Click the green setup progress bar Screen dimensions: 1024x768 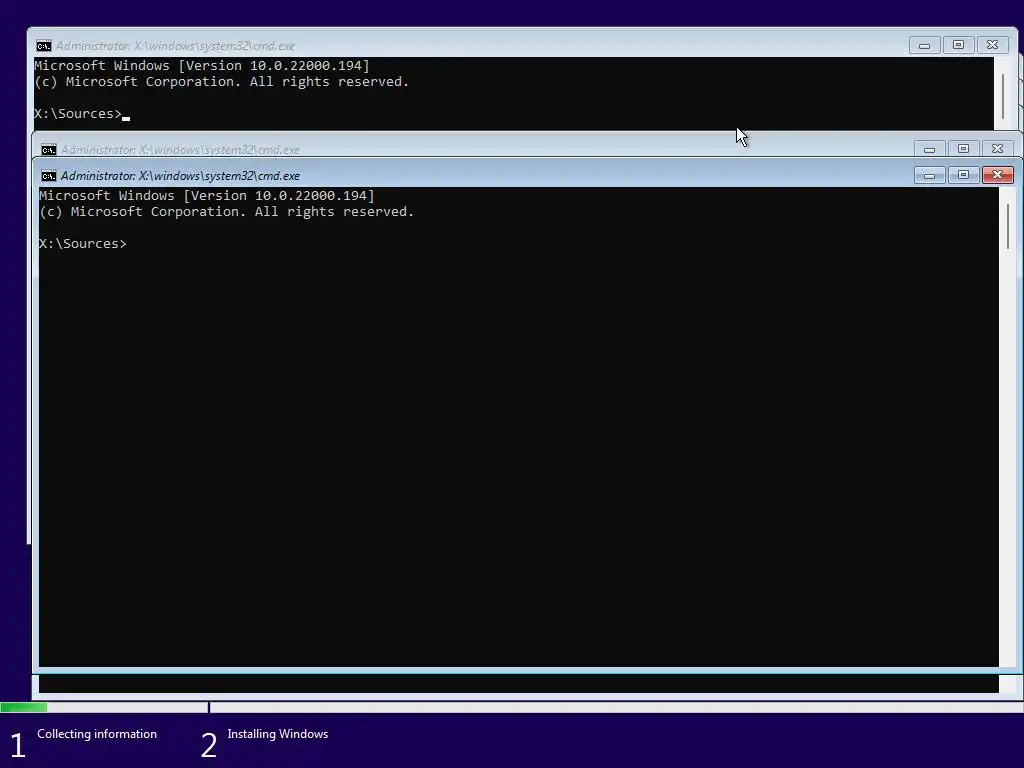tap(24, 707)
